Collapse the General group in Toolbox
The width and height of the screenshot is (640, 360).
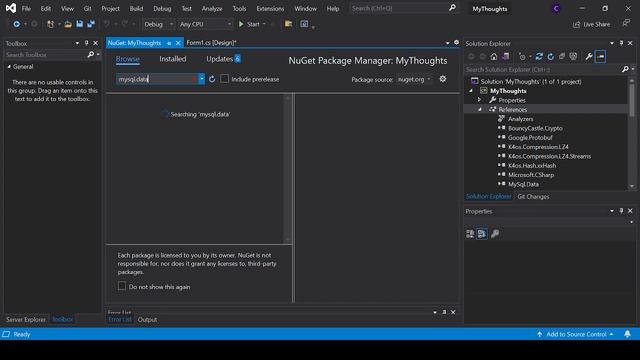(9, 67)
